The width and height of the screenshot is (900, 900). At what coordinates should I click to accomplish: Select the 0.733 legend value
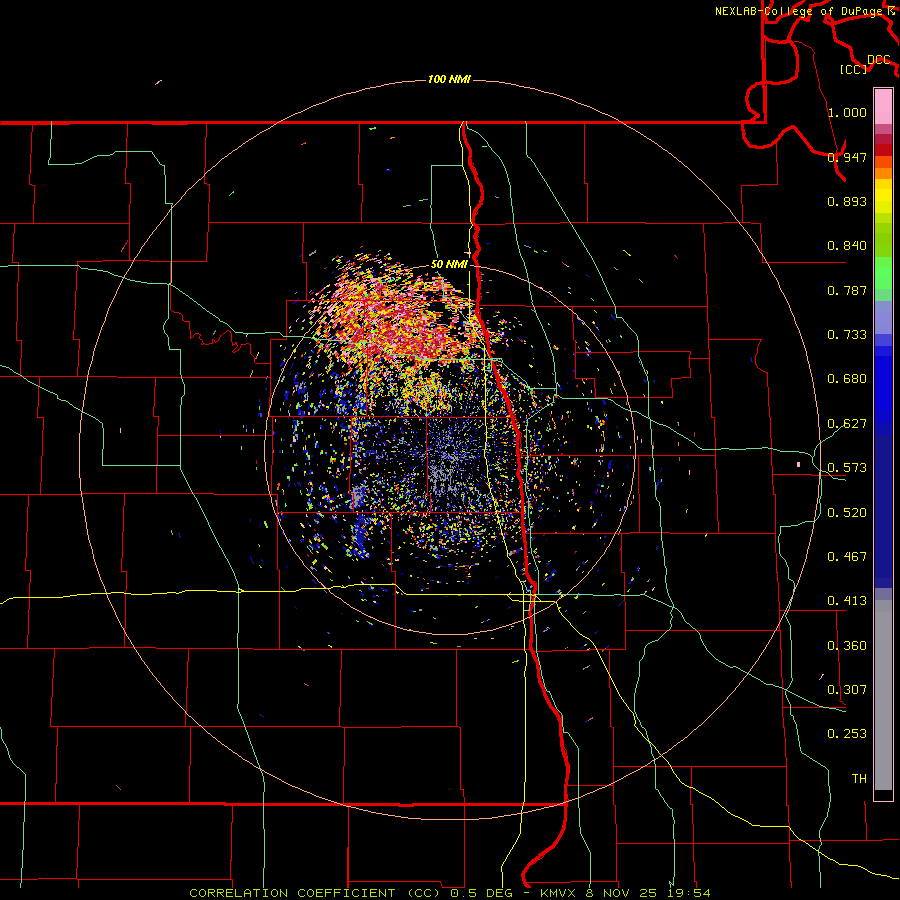tap(847, 334)
